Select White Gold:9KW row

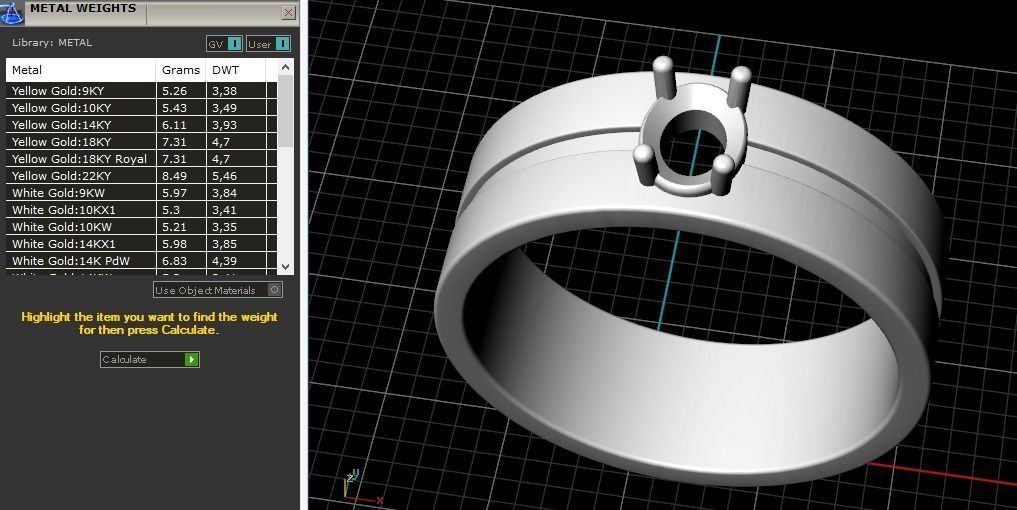coord(141,193)
